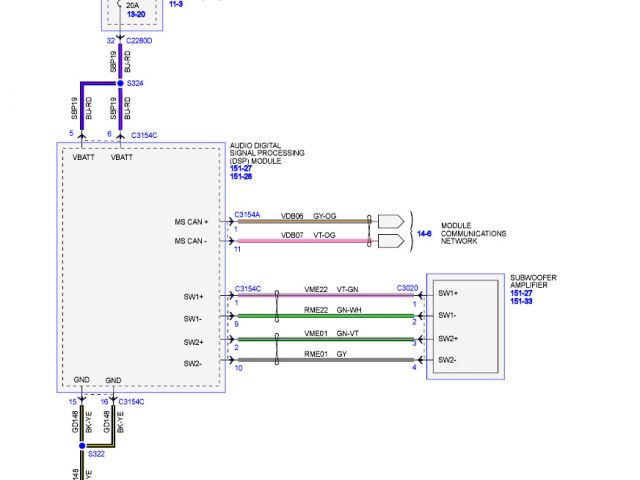Select the Subwoofer Amplifier component box
Image resolution: width=640 pixels, height=480 pixels.
[x=465, y=326]
